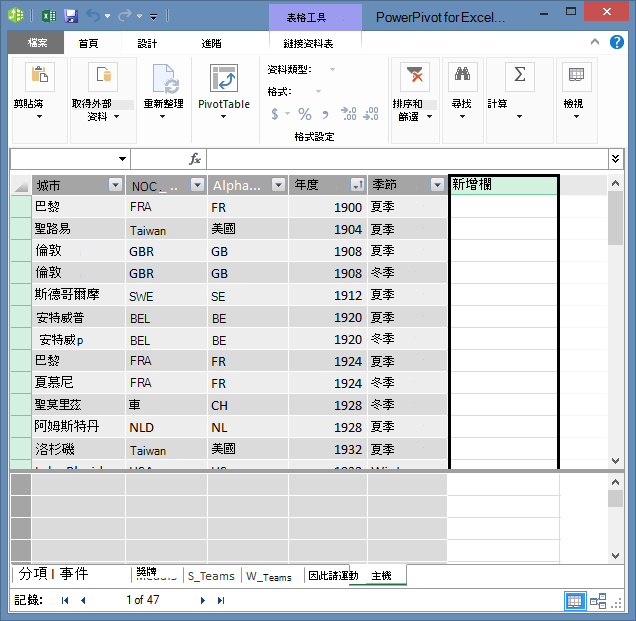636x621 pixels.
Task: Go to next record arrow
Action: click(203, 600)
